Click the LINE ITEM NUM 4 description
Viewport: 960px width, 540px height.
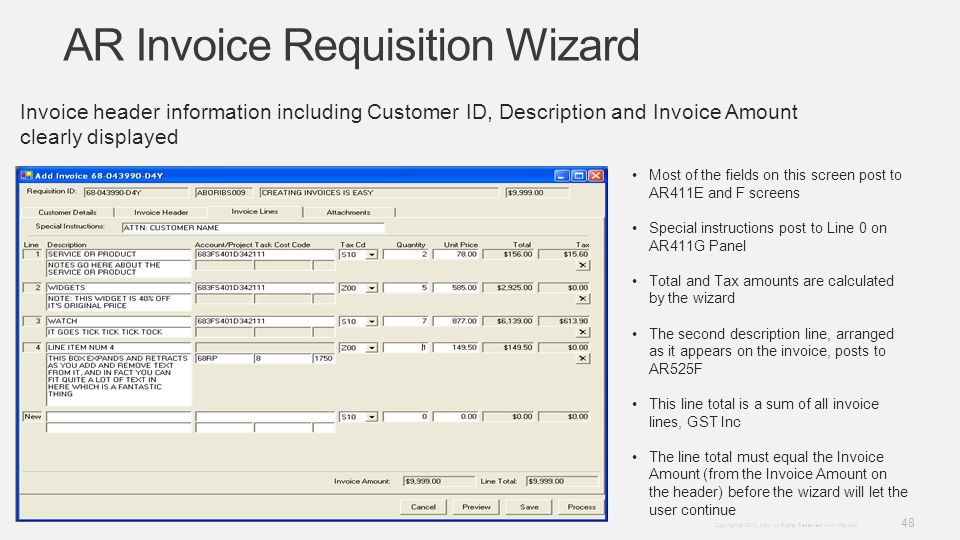click(x=119, y=347)
